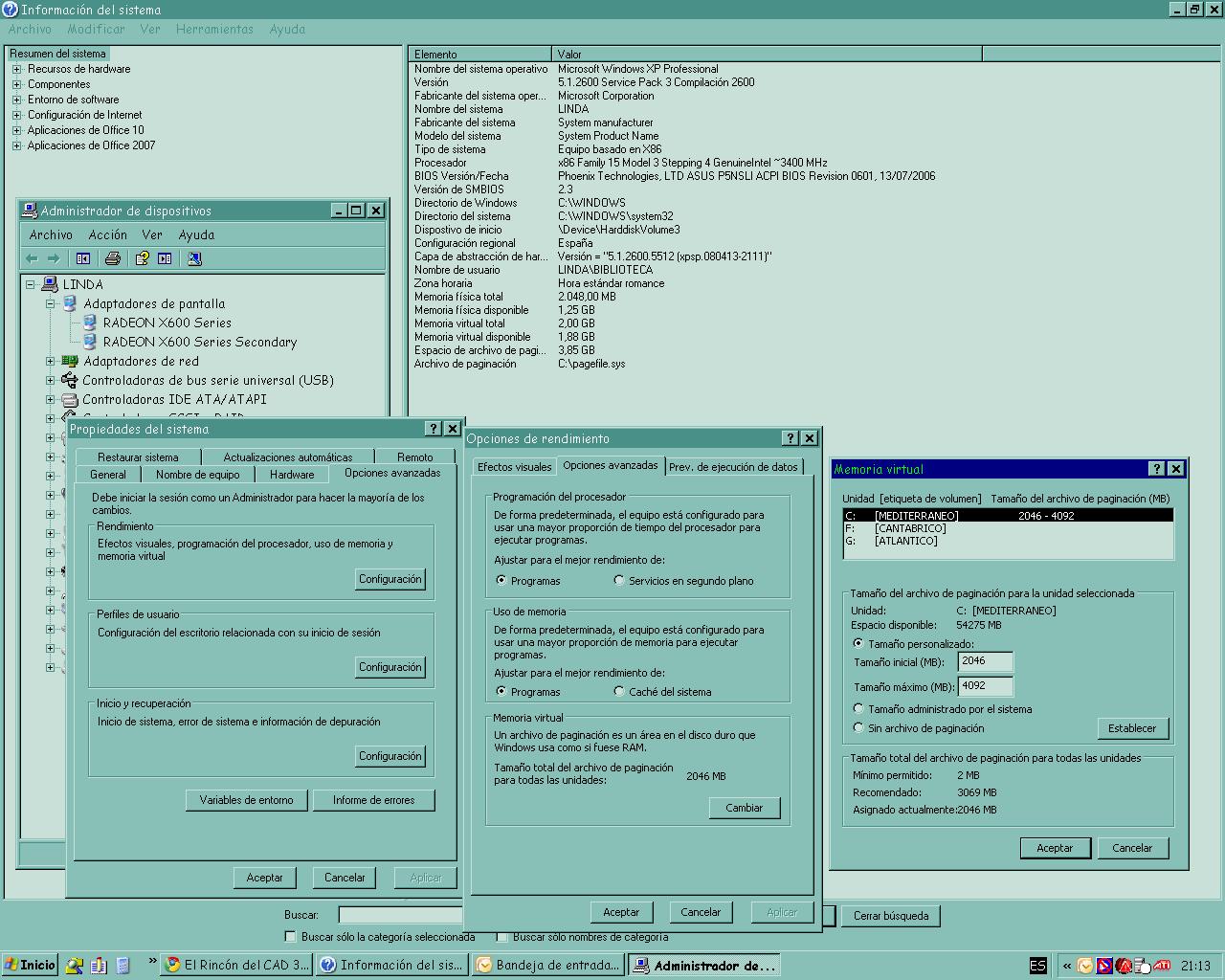Click the ES language indicator in system tray
Image resolution: width=1225 pixels, height=980 pixels.
pos(1037,966)
